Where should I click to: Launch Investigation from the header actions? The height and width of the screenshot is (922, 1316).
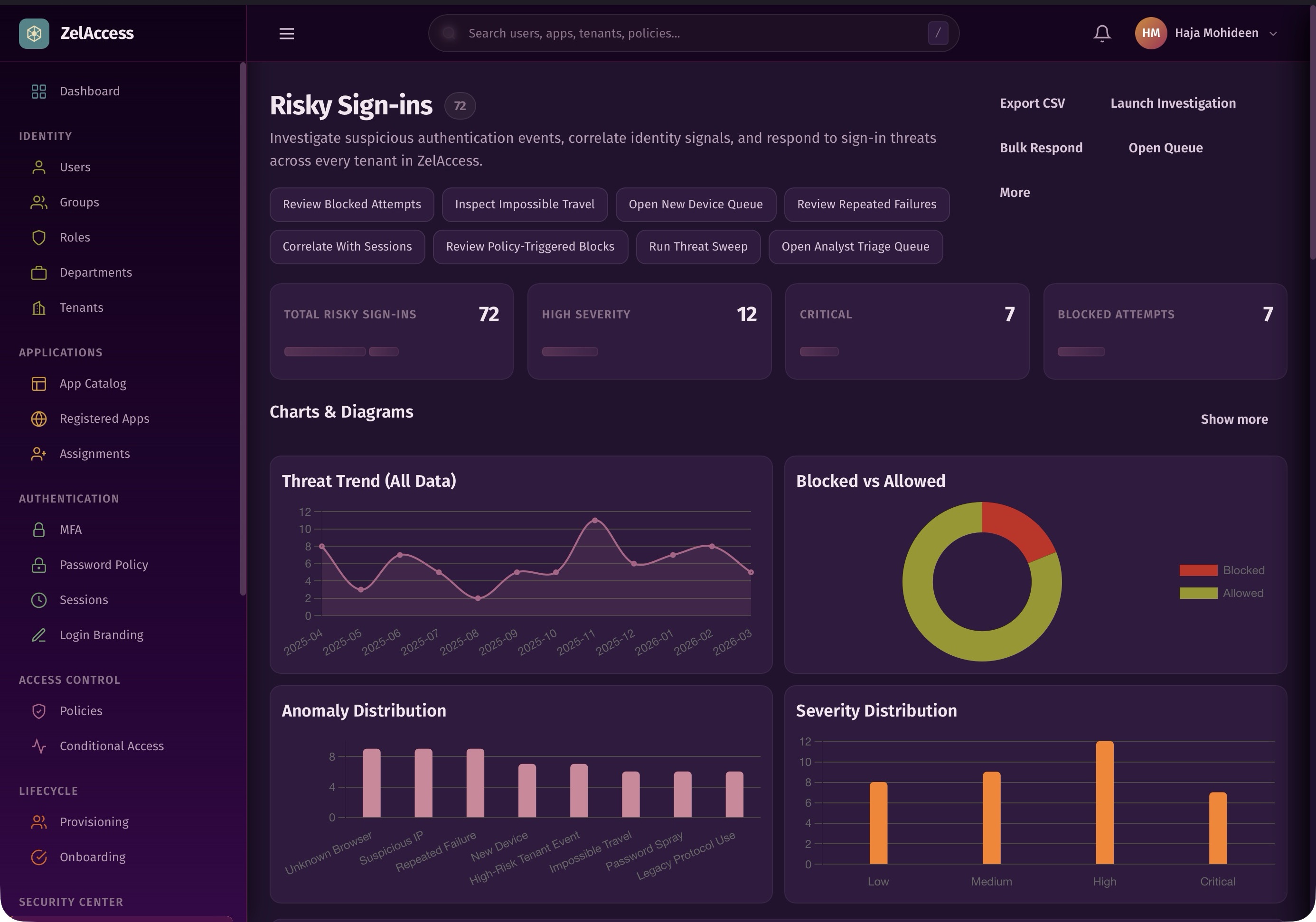[1173, 103]
